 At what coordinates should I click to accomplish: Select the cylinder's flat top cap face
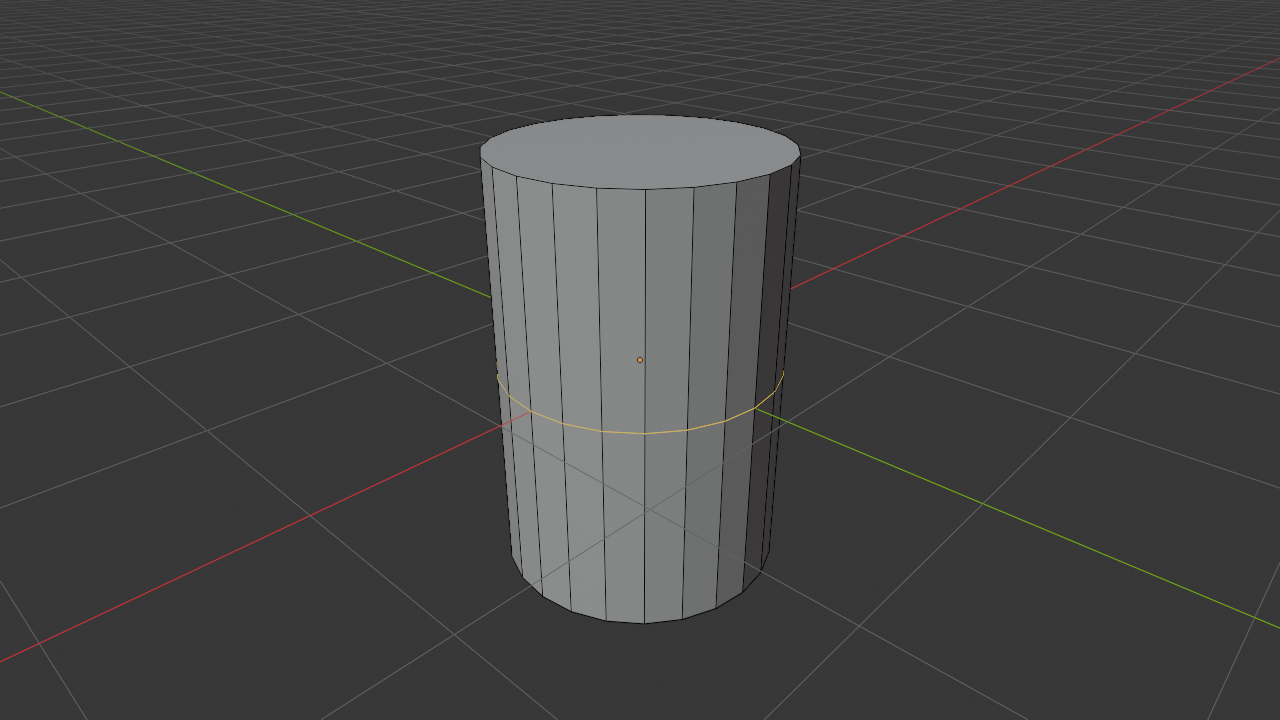[640, 151]
